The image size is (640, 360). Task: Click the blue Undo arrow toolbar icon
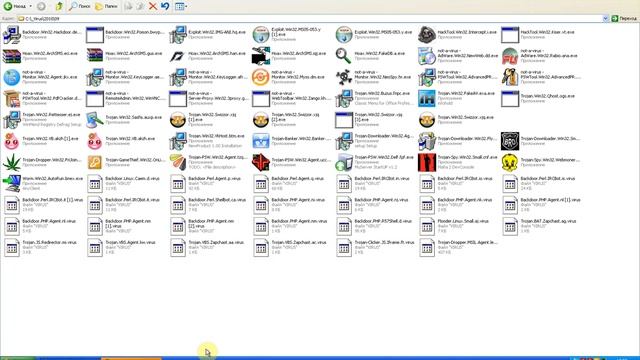(x=165, y=6)
